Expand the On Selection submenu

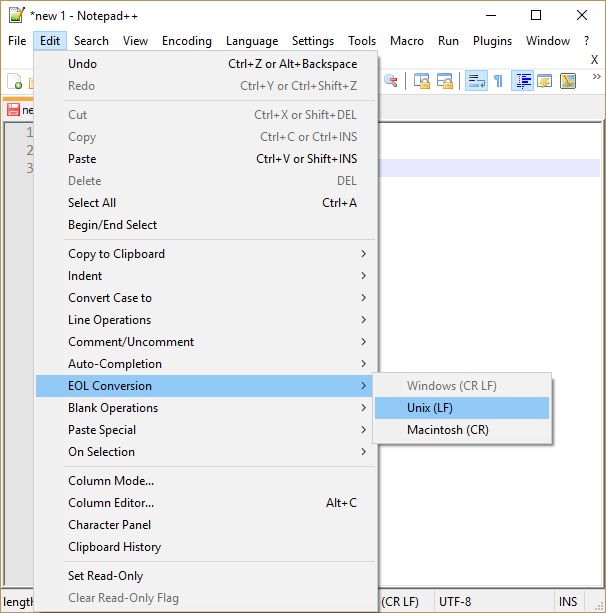click(206, 452)
